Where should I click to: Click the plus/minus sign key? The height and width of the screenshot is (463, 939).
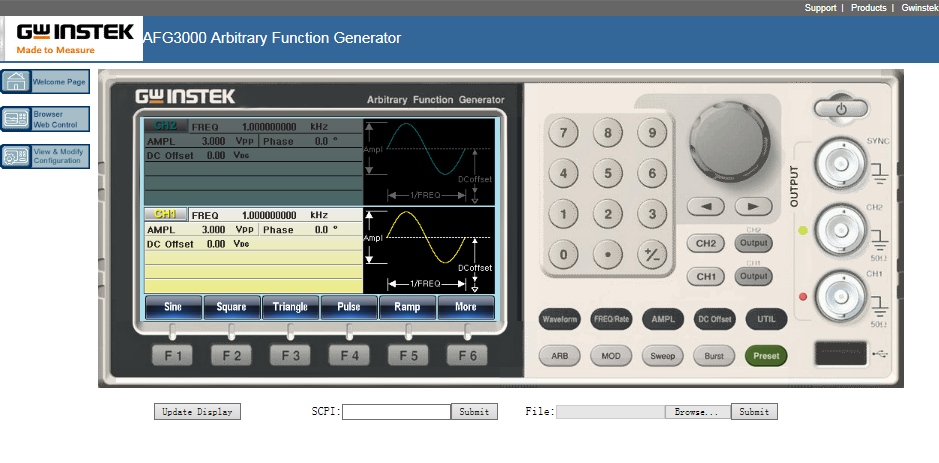pyautogui.click(x=652, y=255)
